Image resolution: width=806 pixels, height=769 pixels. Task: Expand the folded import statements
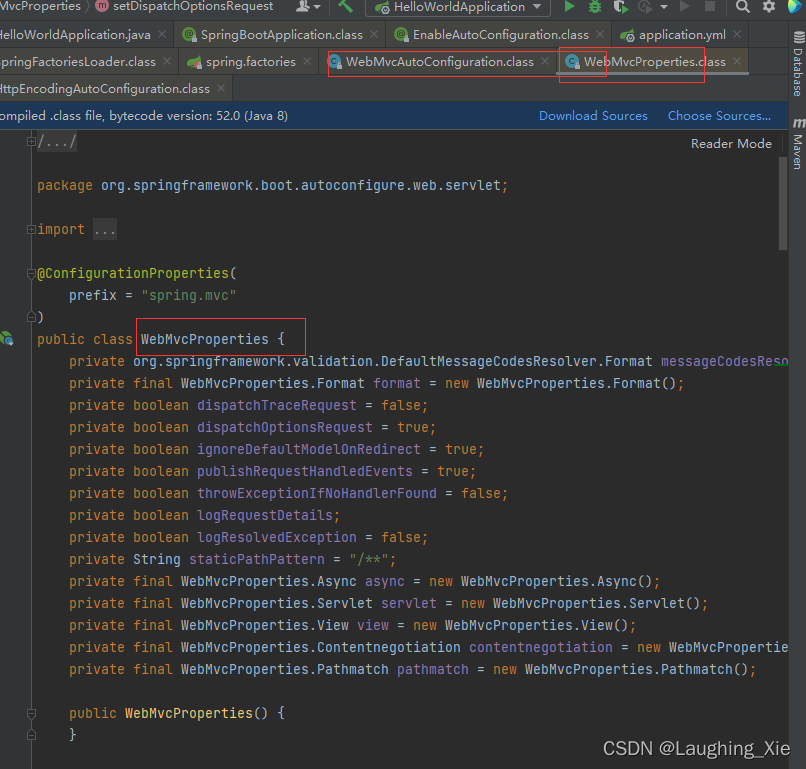[104, 229]
